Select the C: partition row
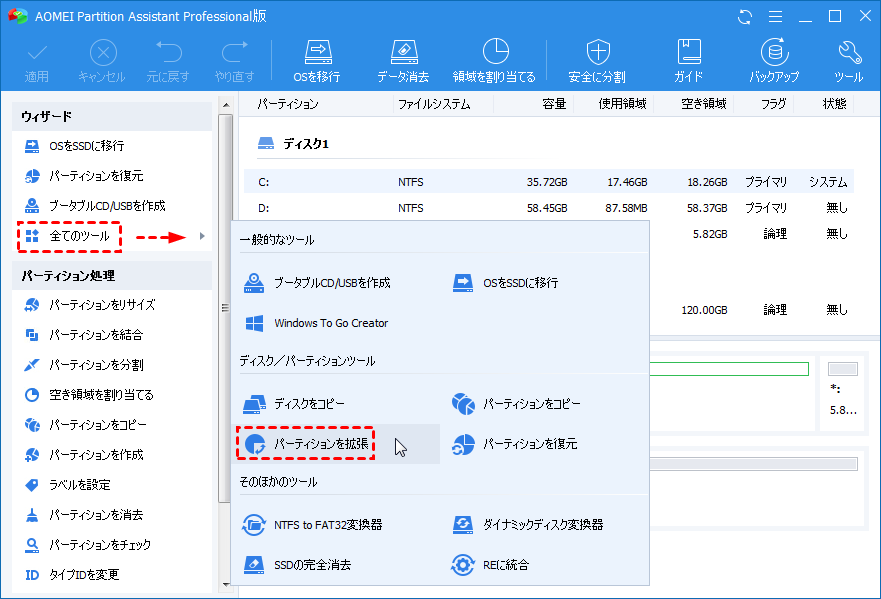The width and height of the screenshot is (881, 599). point(549,182)
